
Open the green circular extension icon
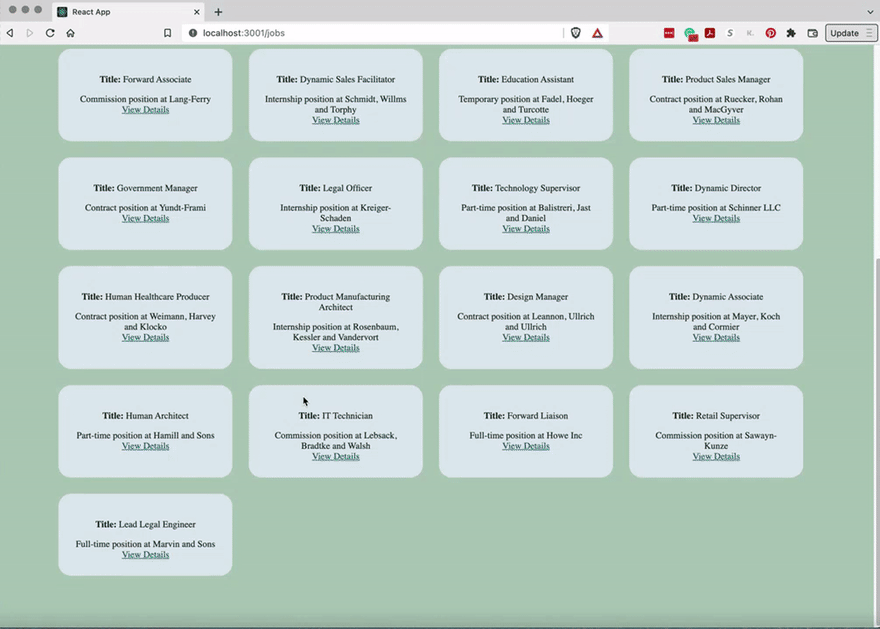click(690, 34)
